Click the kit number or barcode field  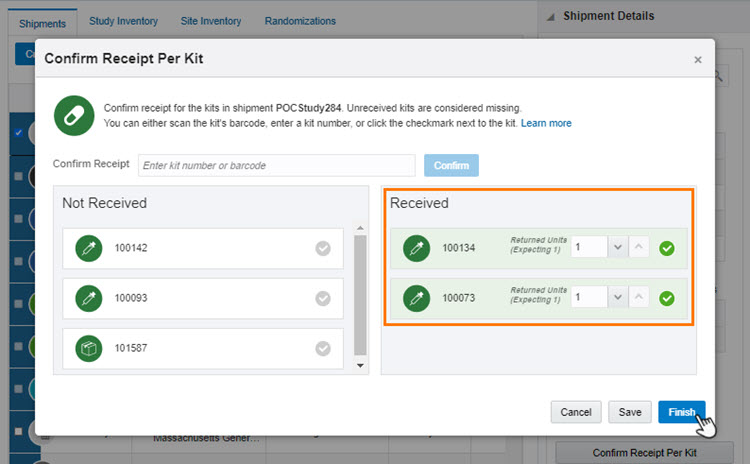point(276,165)
